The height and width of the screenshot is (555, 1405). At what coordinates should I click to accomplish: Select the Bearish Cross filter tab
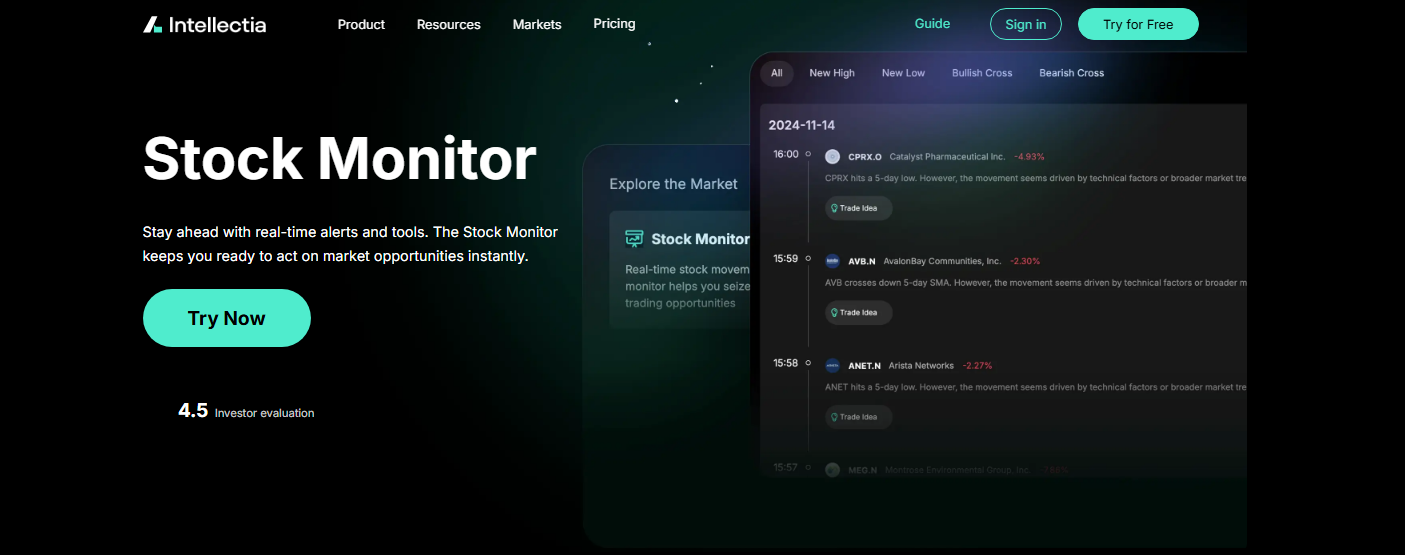click(x=1071, y=73)
